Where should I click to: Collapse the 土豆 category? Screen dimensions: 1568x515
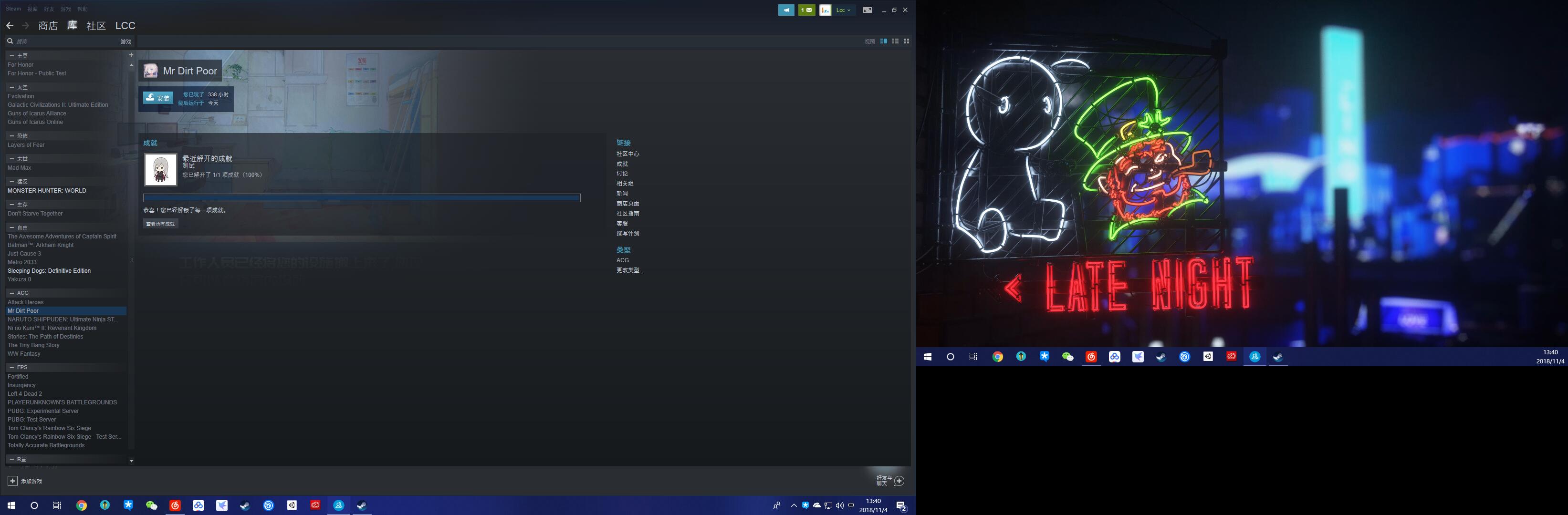pos(12,56)
